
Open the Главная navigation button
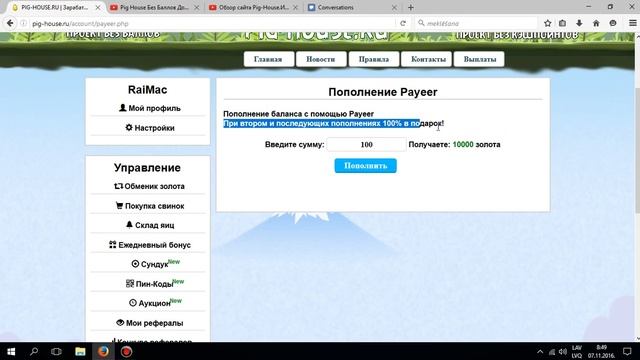268,59
